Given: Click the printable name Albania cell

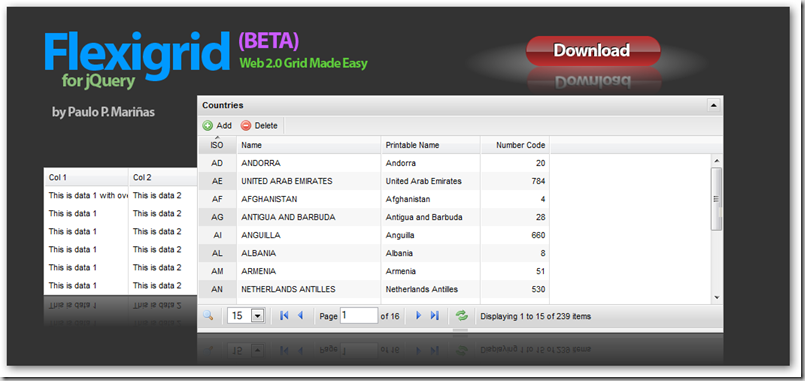Looking at the screenshot, I should pos(430,253).
